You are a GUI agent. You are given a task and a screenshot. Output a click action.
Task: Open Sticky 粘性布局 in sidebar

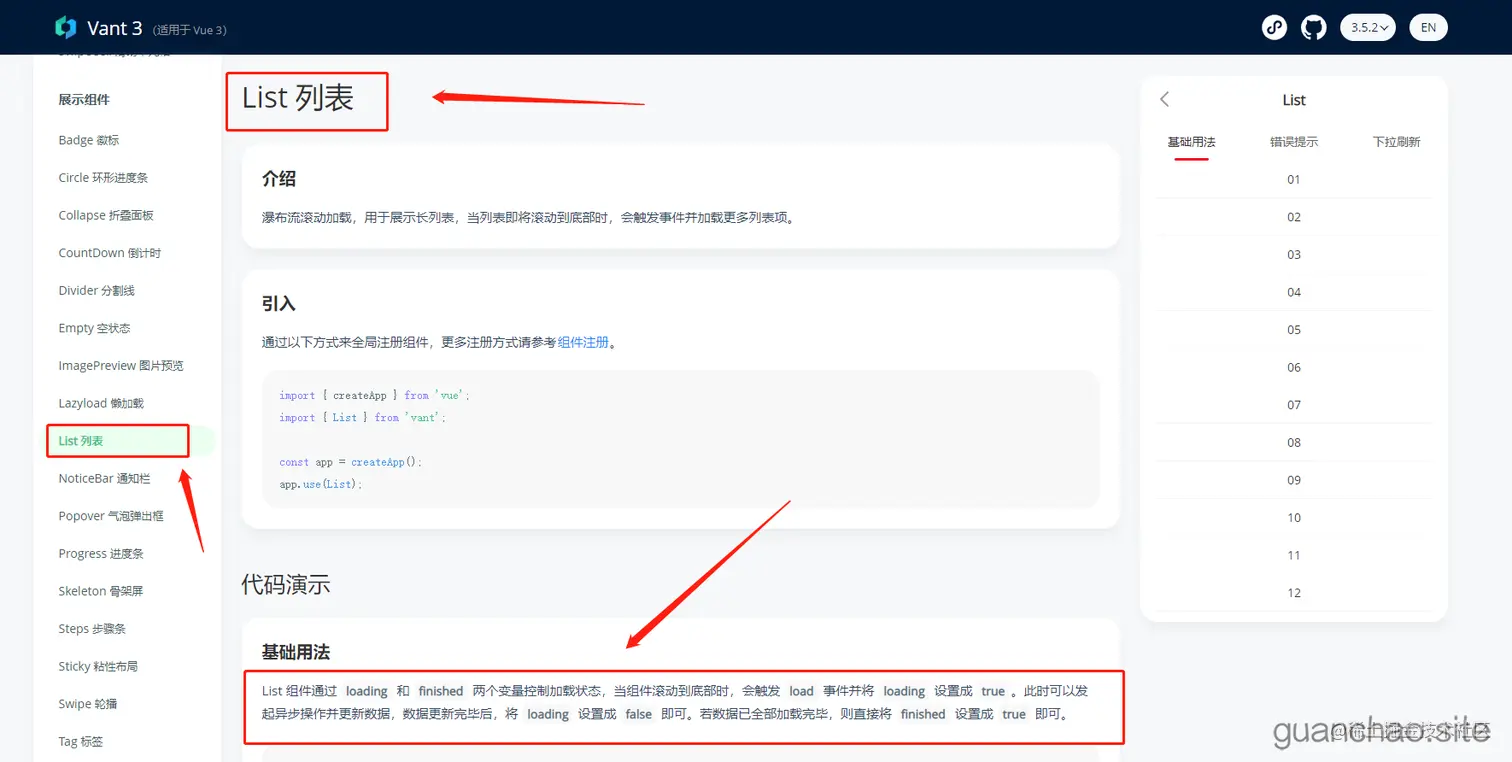[x=98, y=667]
